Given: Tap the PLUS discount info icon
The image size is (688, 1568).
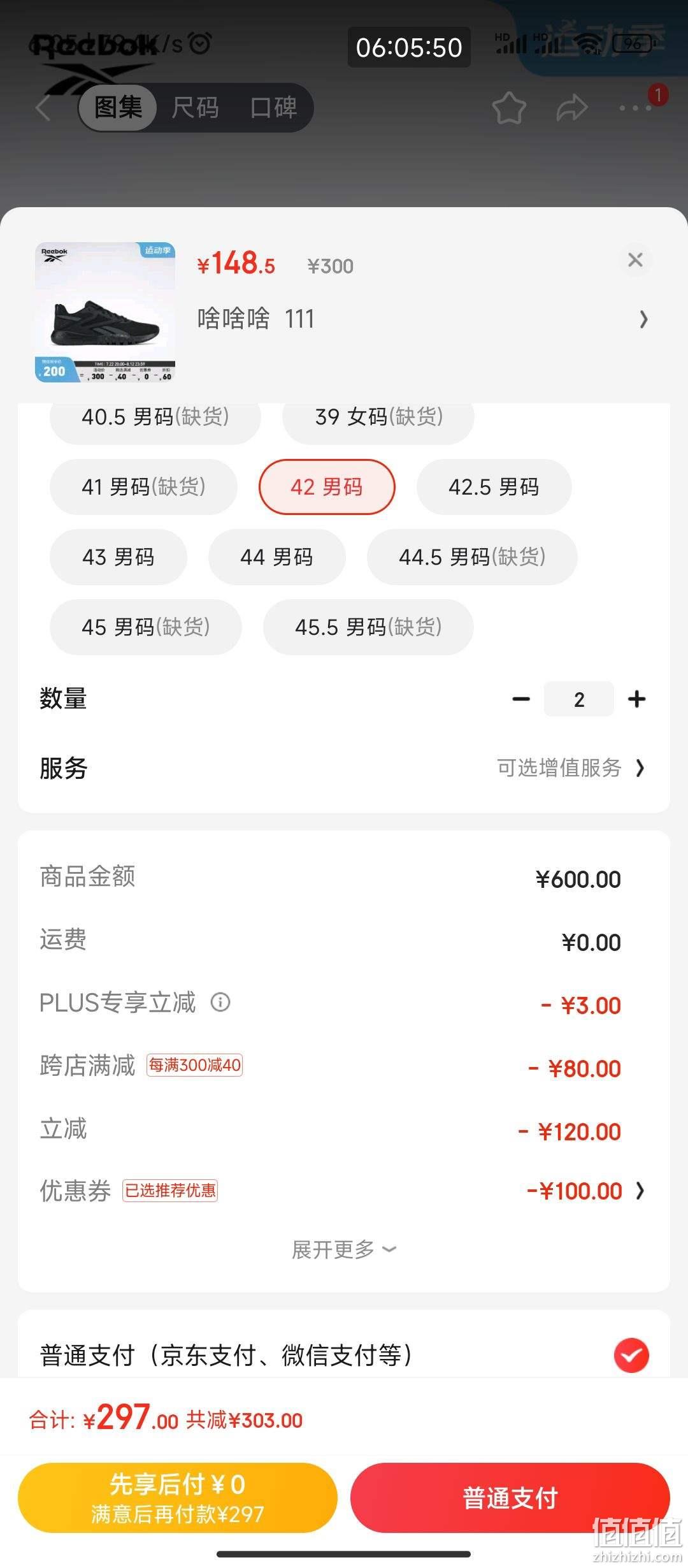Looking at the screenshot, I should coord(220,1002).
